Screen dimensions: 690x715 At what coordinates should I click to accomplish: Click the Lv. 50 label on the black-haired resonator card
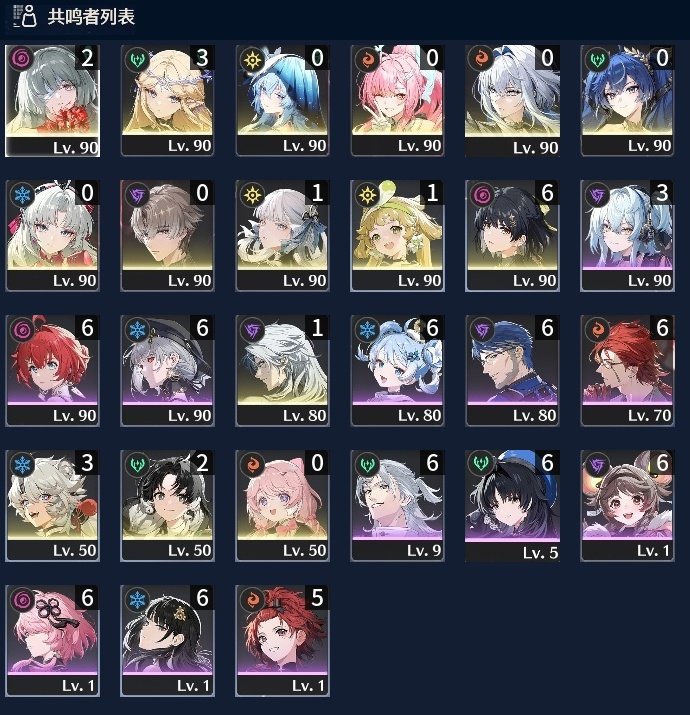[x=189, y=550]
